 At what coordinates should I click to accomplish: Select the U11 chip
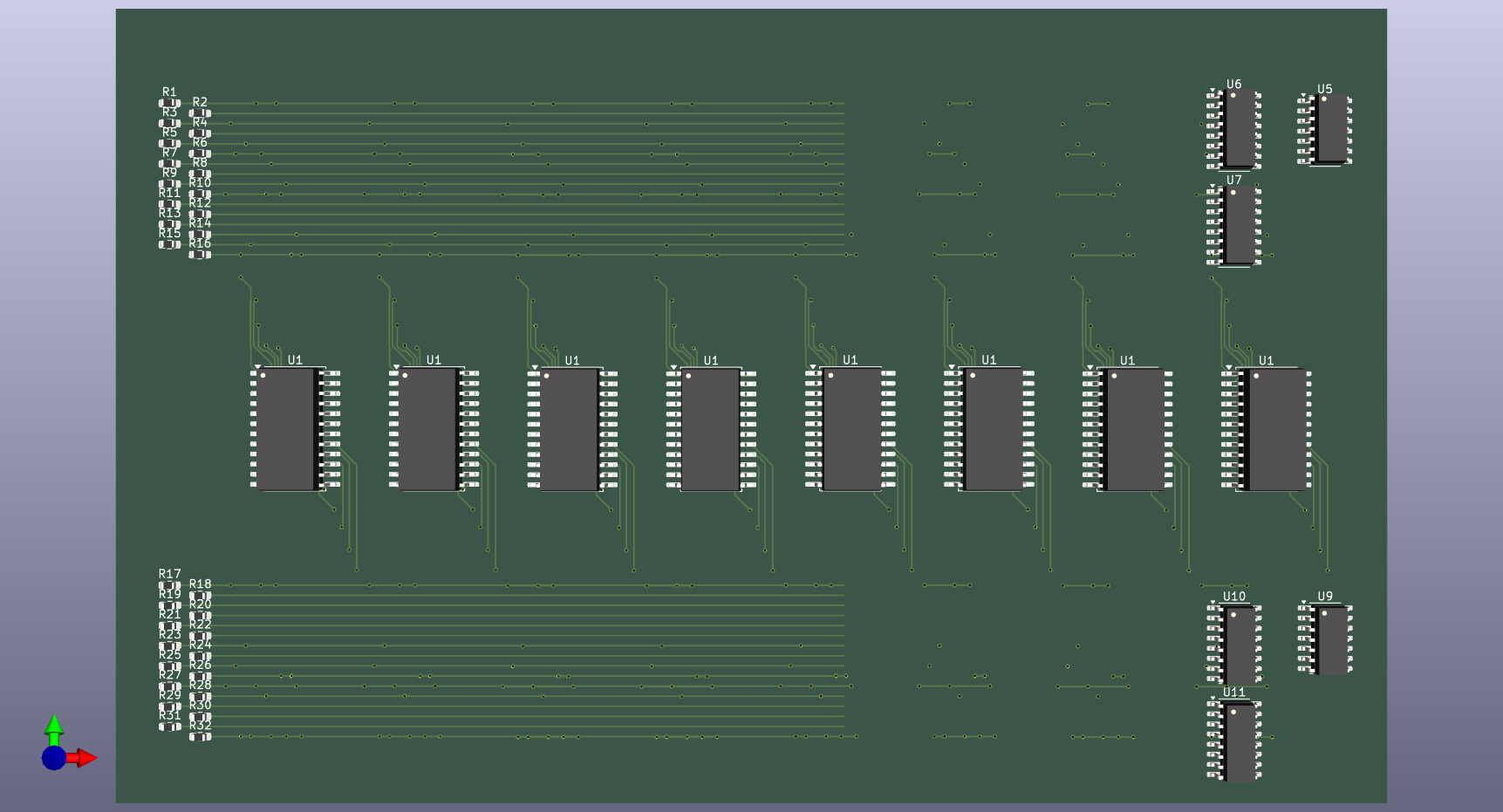pos(1240,742)
